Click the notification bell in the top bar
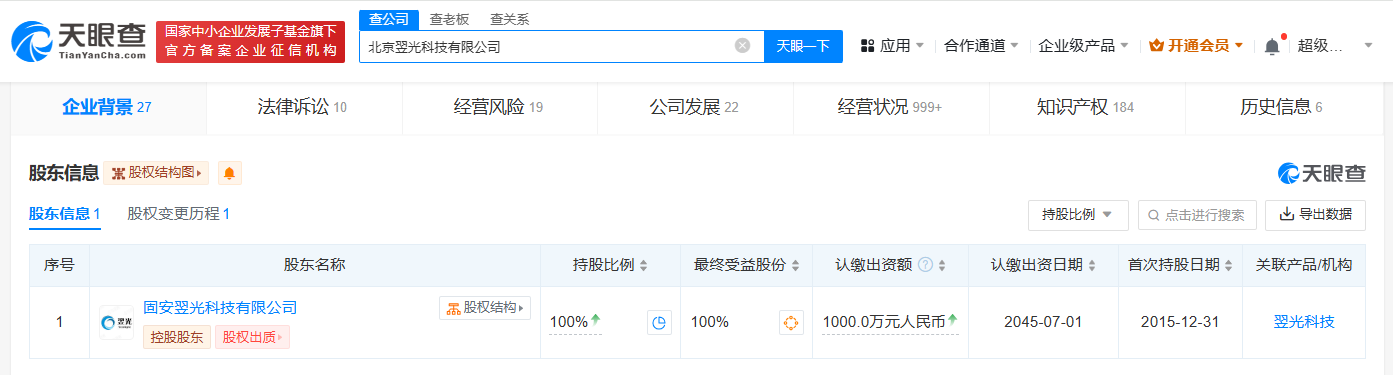The height and width of the screenshot is (375, 1393). tap(1272, 46)
